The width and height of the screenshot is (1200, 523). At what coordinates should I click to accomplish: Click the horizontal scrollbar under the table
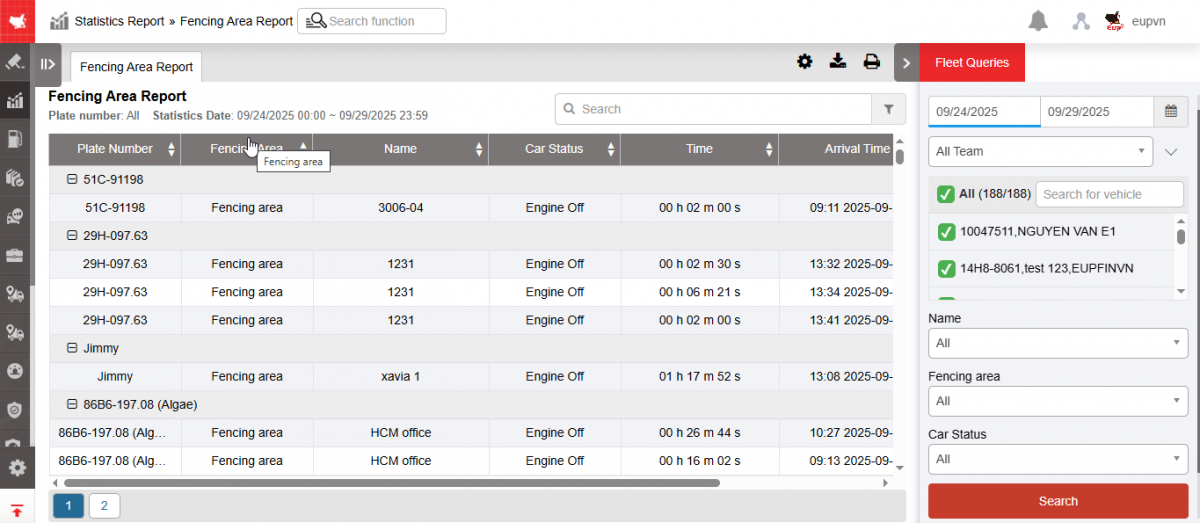pyautogui.click(x=400, y=483)
